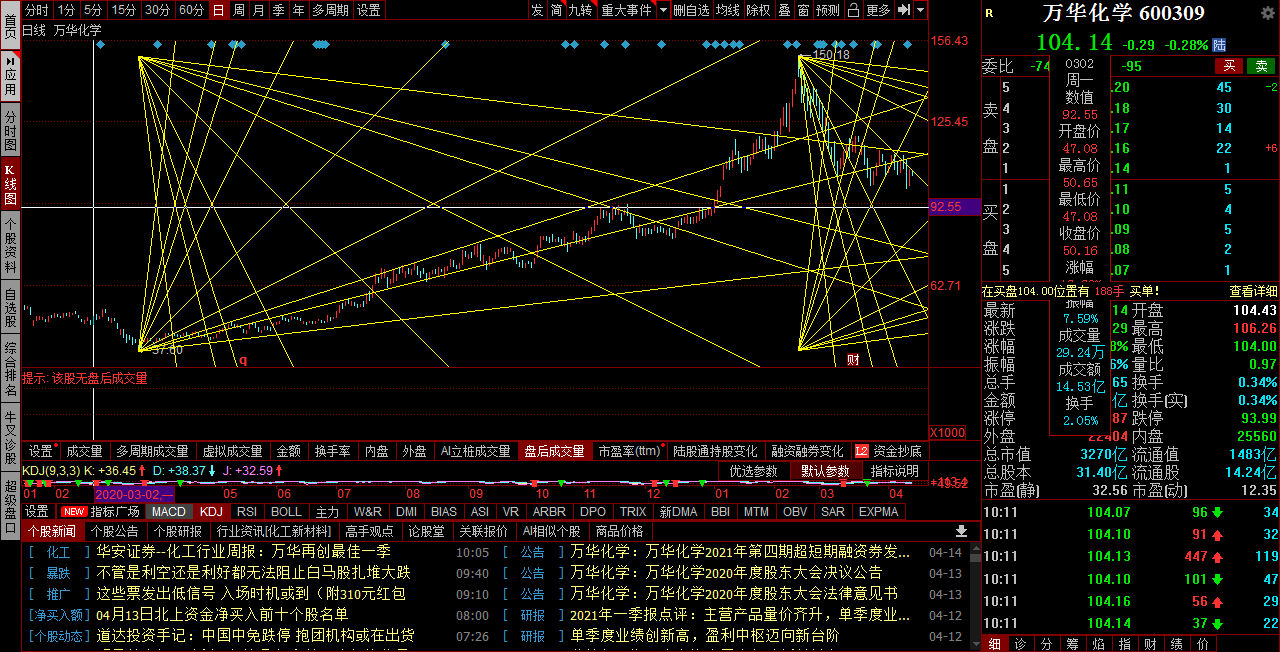This screenshot has height=652, width=1280.
Task: Select AI立桩成交量 indicator tab
Action: coord(475,451)
